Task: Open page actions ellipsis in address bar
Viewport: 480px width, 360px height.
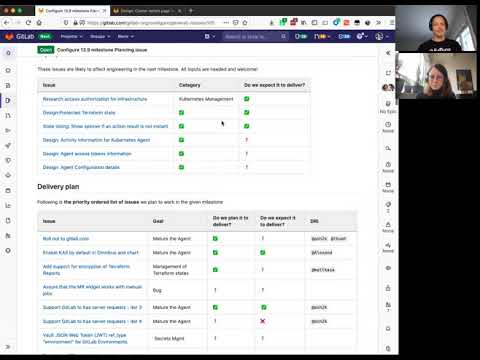Action: click(226, 23)
